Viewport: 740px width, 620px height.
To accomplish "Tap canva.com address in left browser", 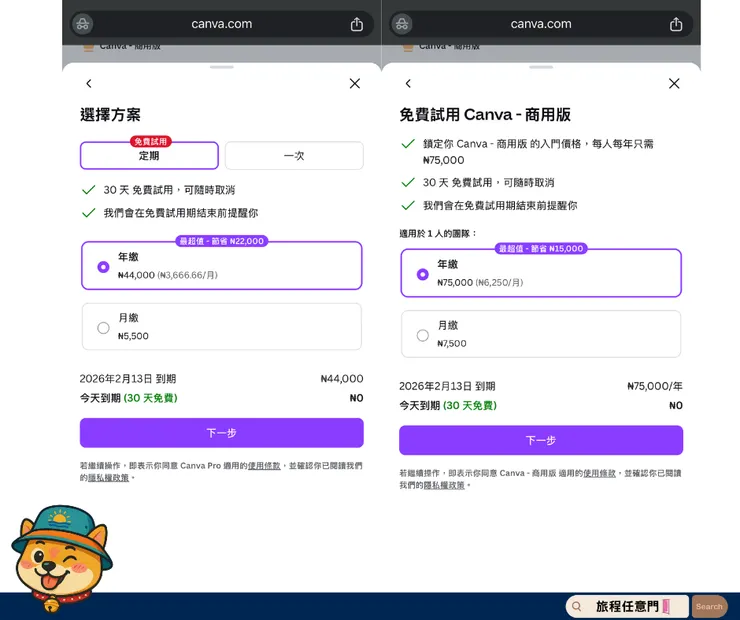I will tap(221, 24).
